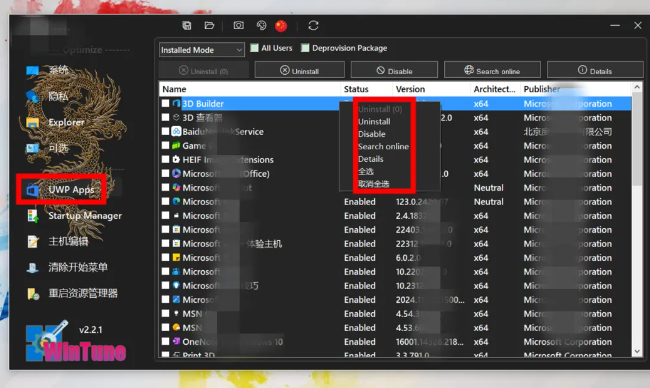Sort by the Publisher column header
The height and width of the screenshot is (388, 650).
point(576,89)
